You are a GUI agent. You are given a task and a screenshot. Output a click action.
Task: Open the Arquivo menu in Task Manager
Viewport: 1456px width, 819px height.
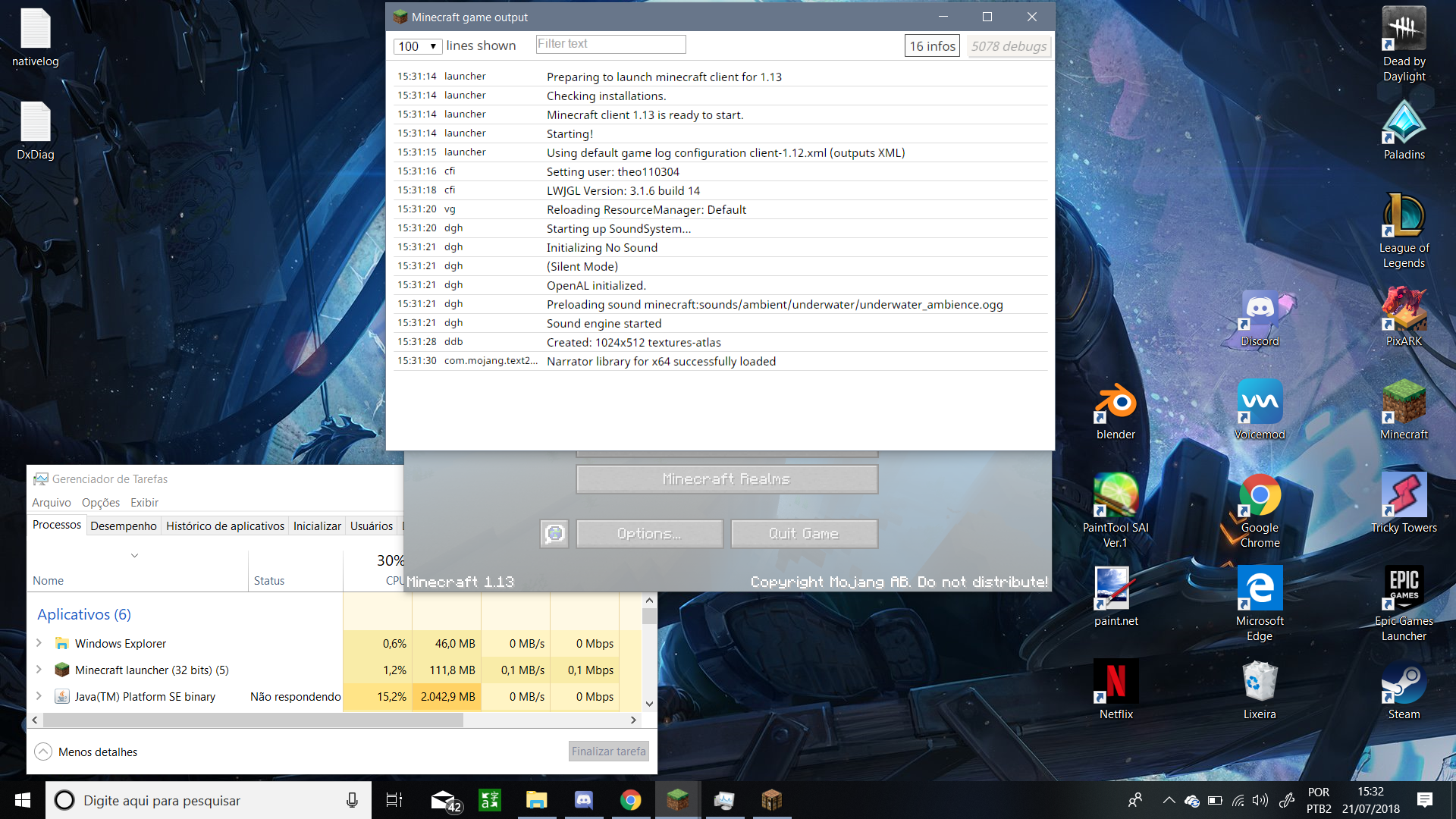click(51, 502)
